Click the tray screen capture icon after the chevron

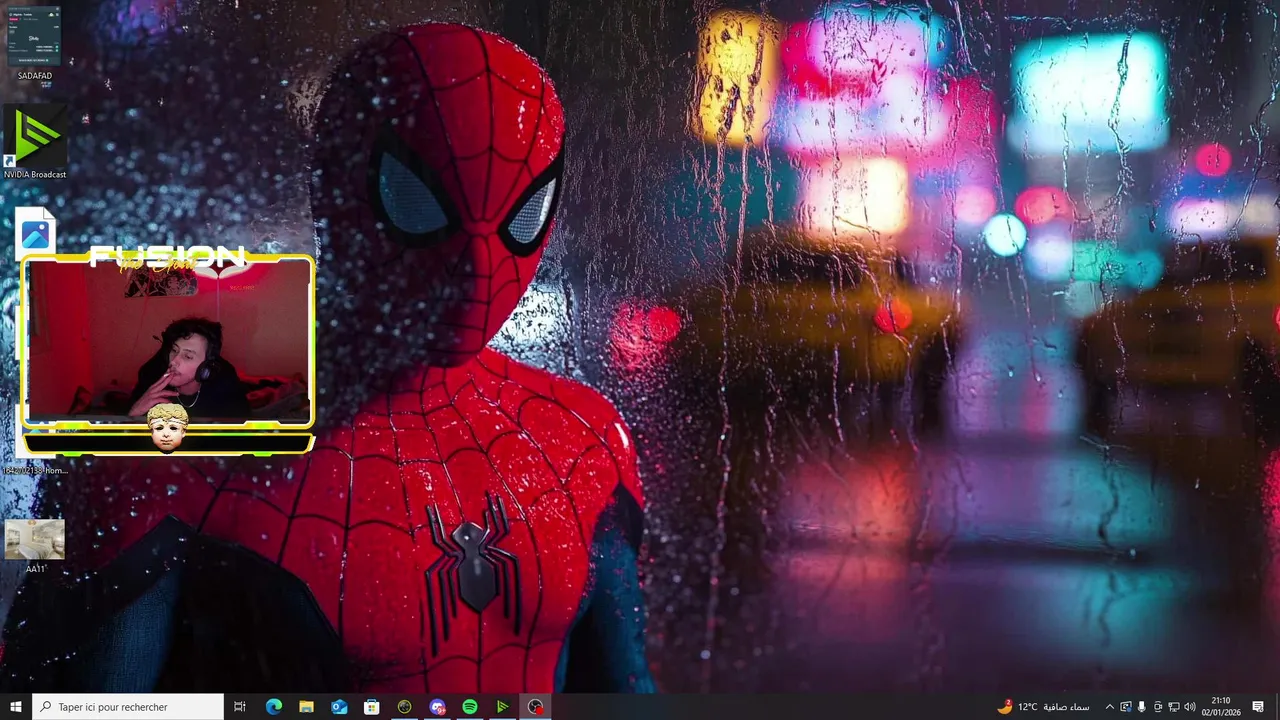pyautogui.click(x=1125, y=707)
